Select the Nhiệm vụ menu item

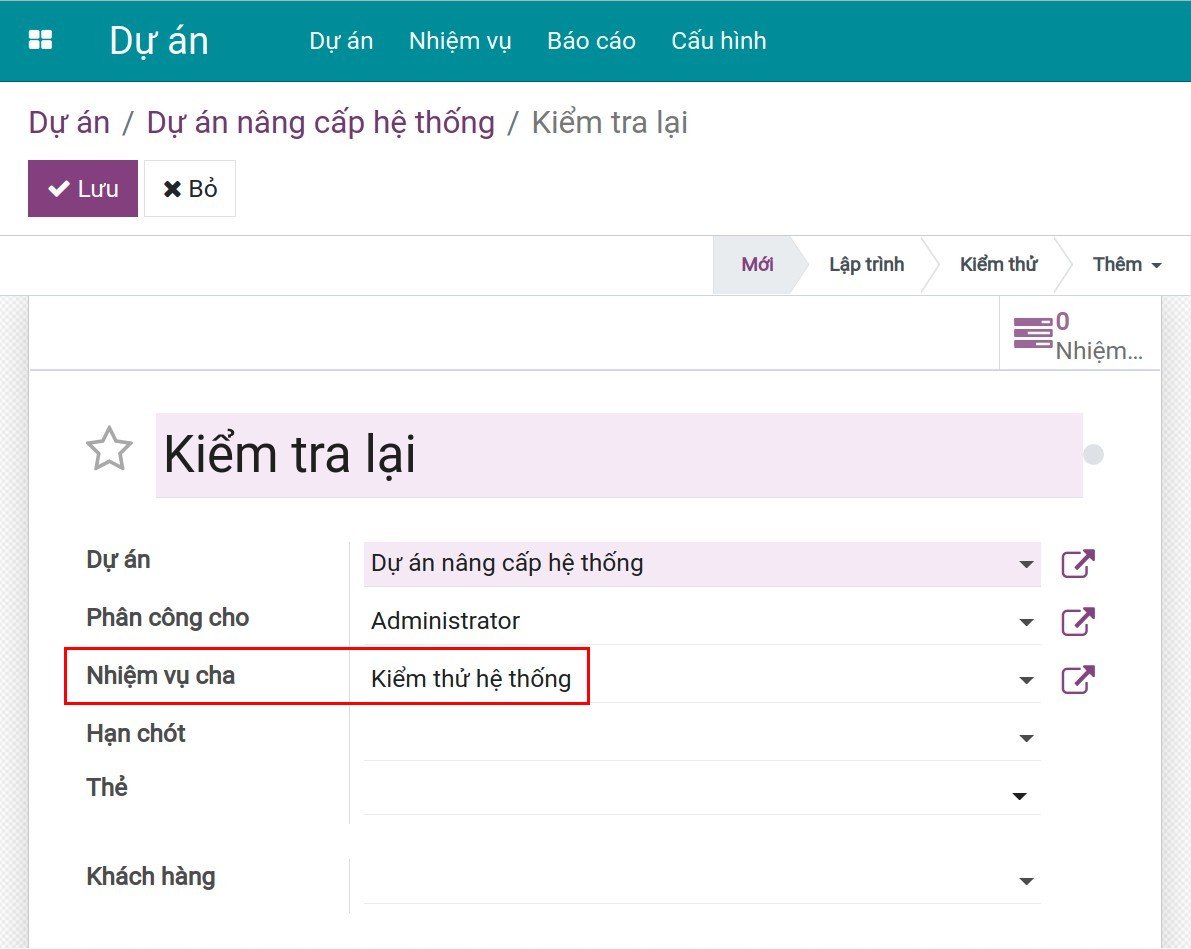pyautogui.click(x=459, y=41)
